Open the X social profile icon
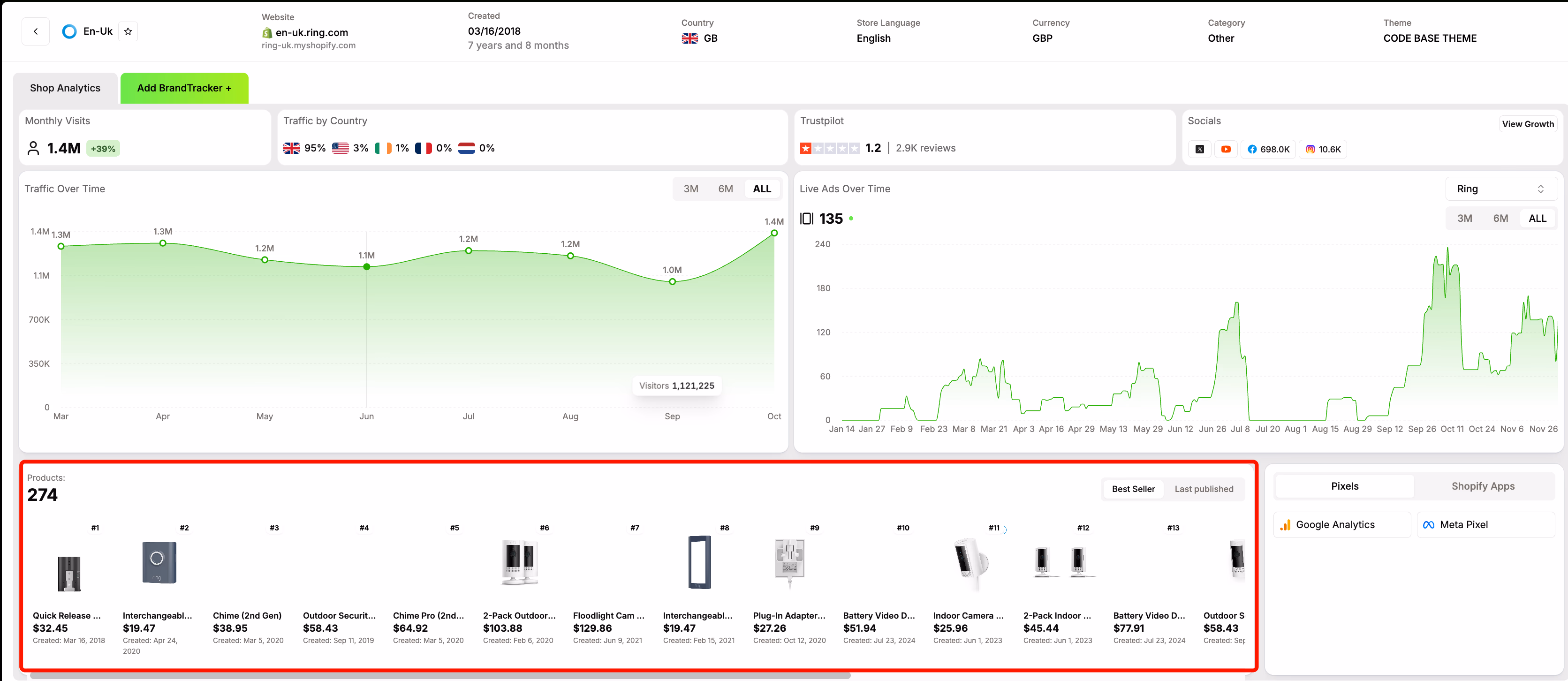The height and width of the screenshot is (681, 1568). pos(1199,149)
